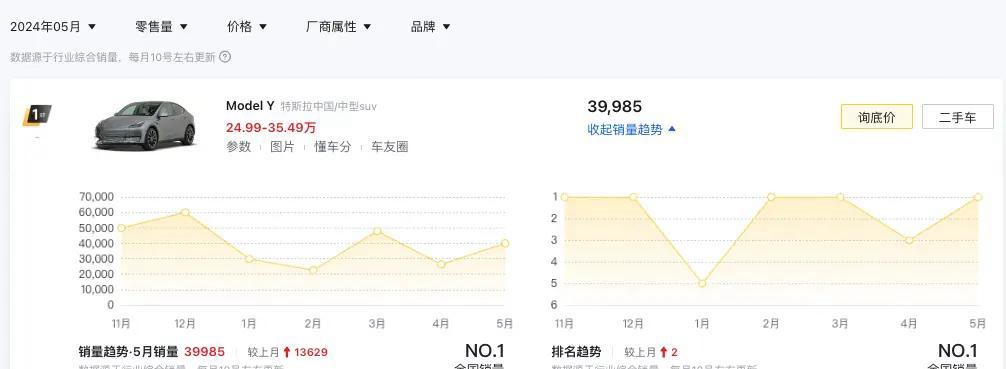This screenshot has height=369, width=1006.
Task: Open the 参数 specs link
Action: [x=238, y=146]
